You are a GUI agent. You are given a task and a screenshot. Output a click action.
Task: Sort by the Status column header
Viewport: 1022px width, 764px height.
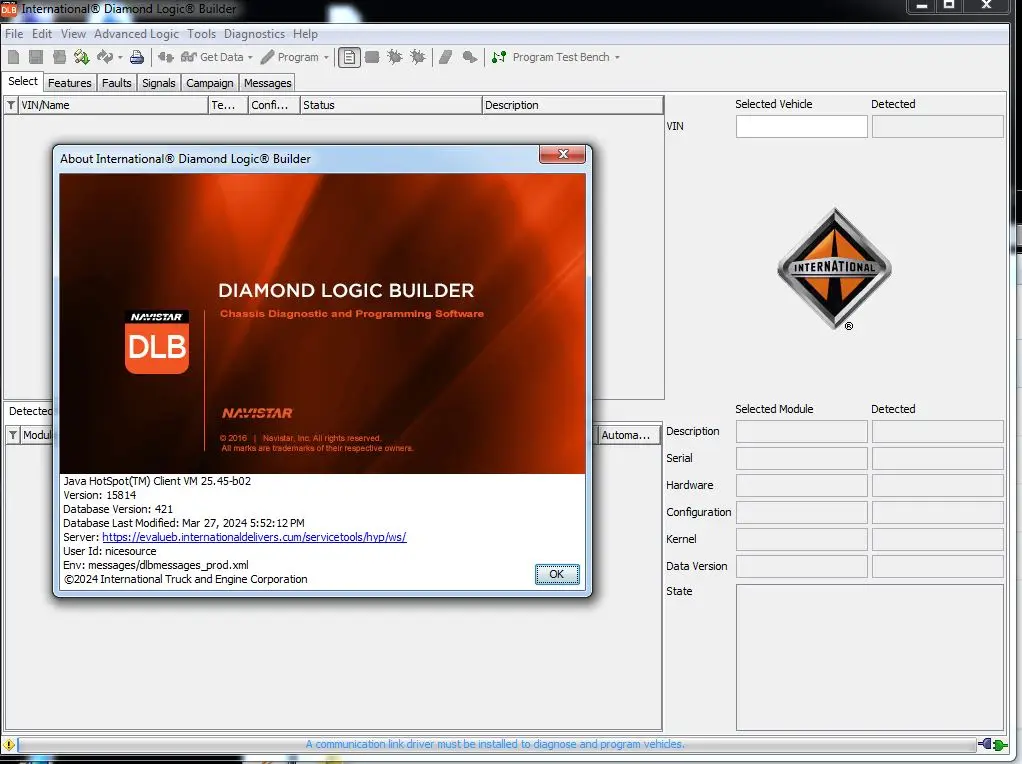pos(391,105)
